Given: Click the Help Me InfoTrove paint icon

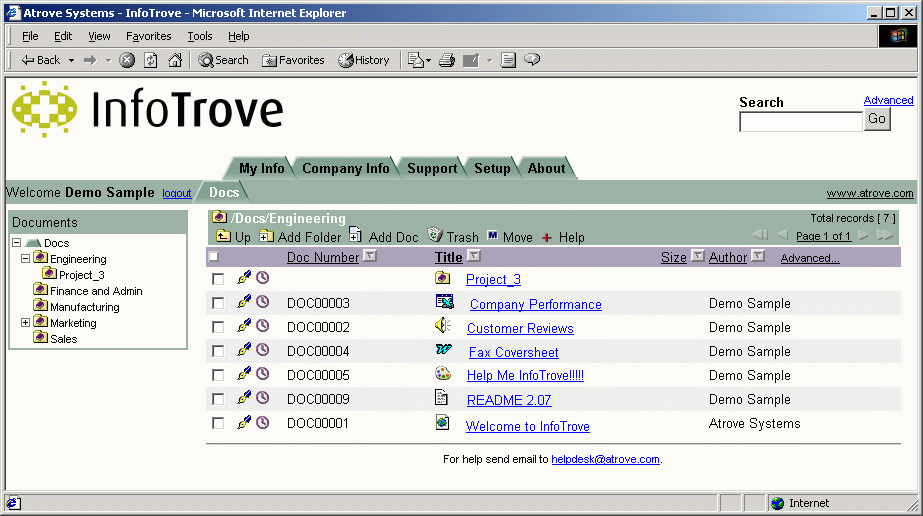Looking at the screenshot, I should [443, 373].
